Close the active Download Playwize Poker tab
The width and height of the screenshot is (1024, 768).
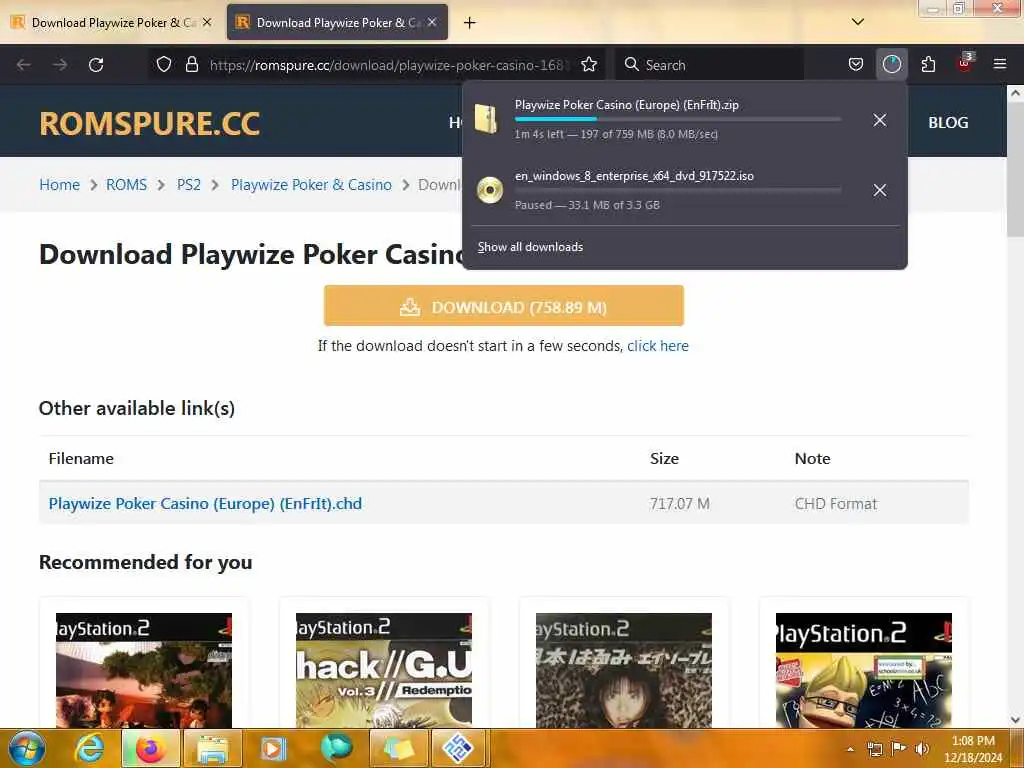coord(432,22)
